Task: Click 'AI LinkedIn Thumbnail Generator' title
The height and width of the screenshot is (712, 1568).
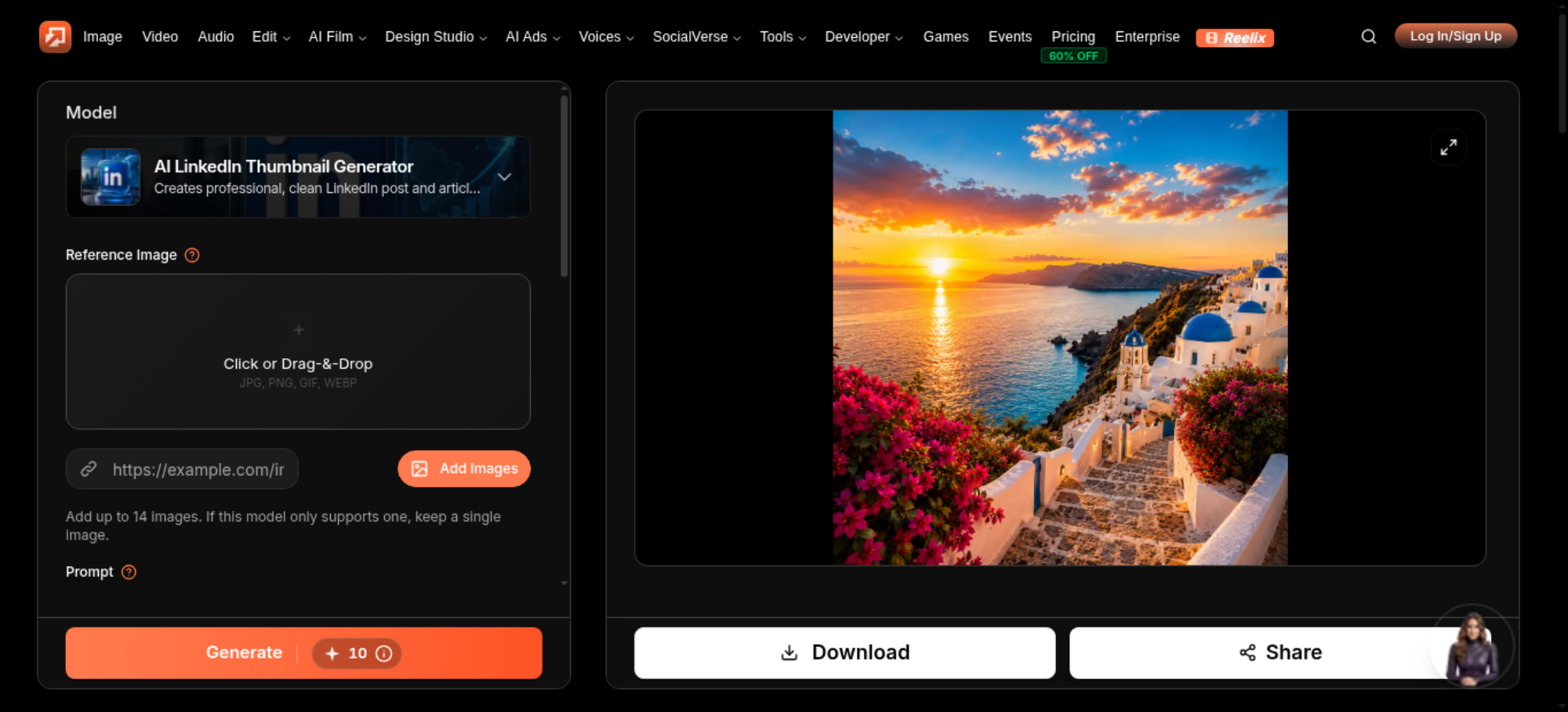Action: click(284, 166)
